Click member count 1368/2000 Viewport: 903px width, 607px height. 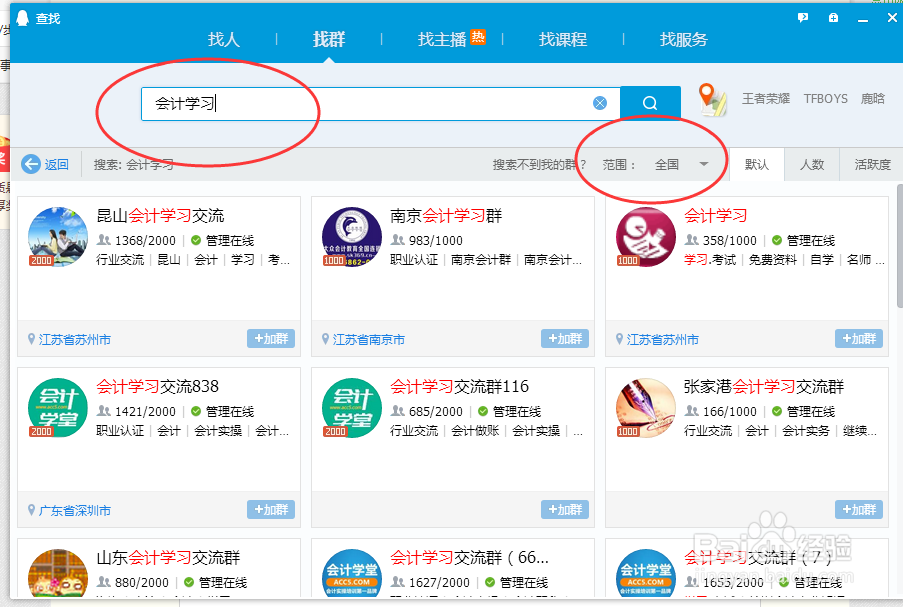(145, 240)
